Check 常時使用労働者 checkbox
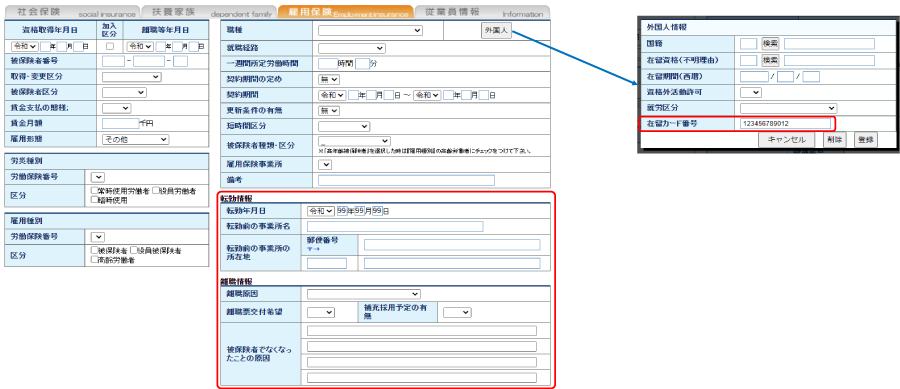 pos(94,190)
